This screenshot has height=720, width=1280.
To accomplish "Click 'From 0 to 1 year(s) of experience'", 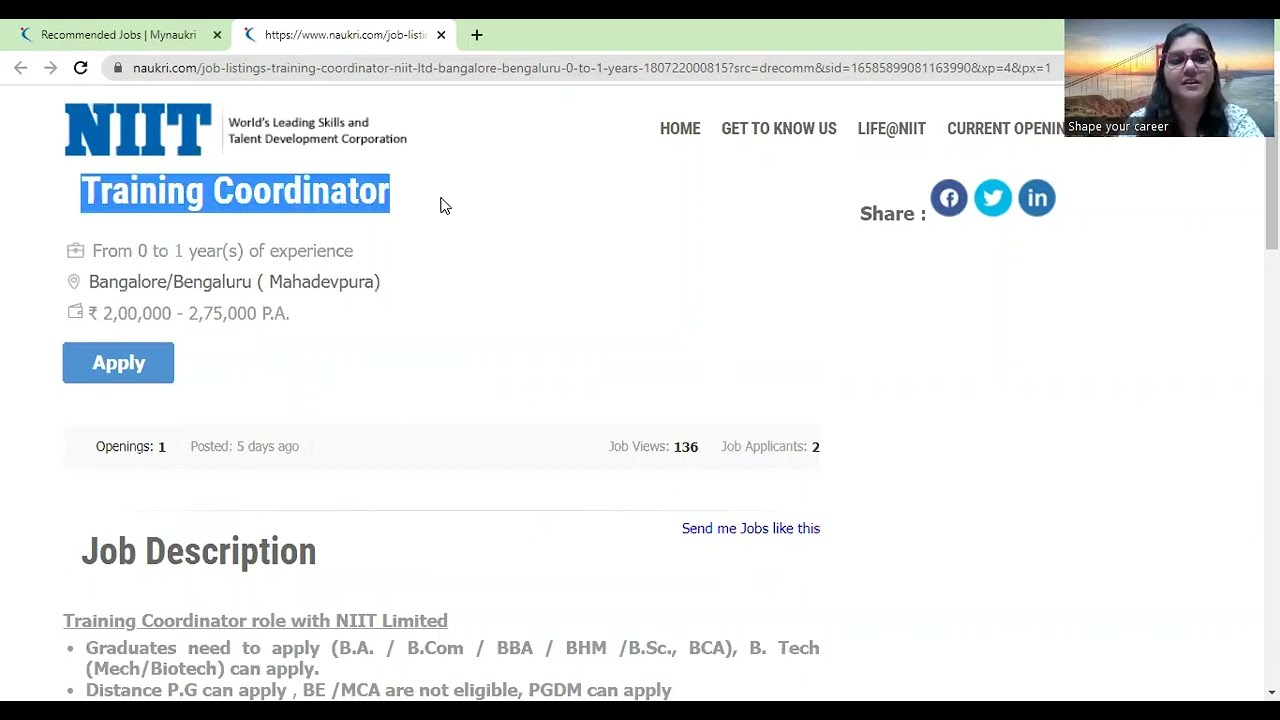I will point(223,251).
